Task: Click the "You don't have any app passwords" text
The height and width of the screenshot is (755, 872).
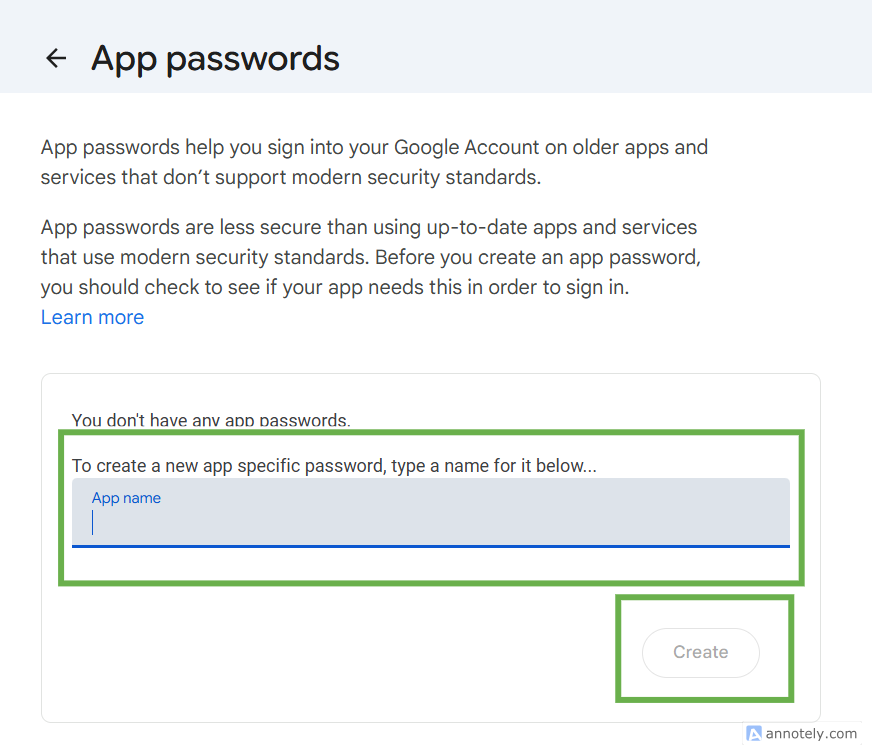Action: click(x=211, y=421)
